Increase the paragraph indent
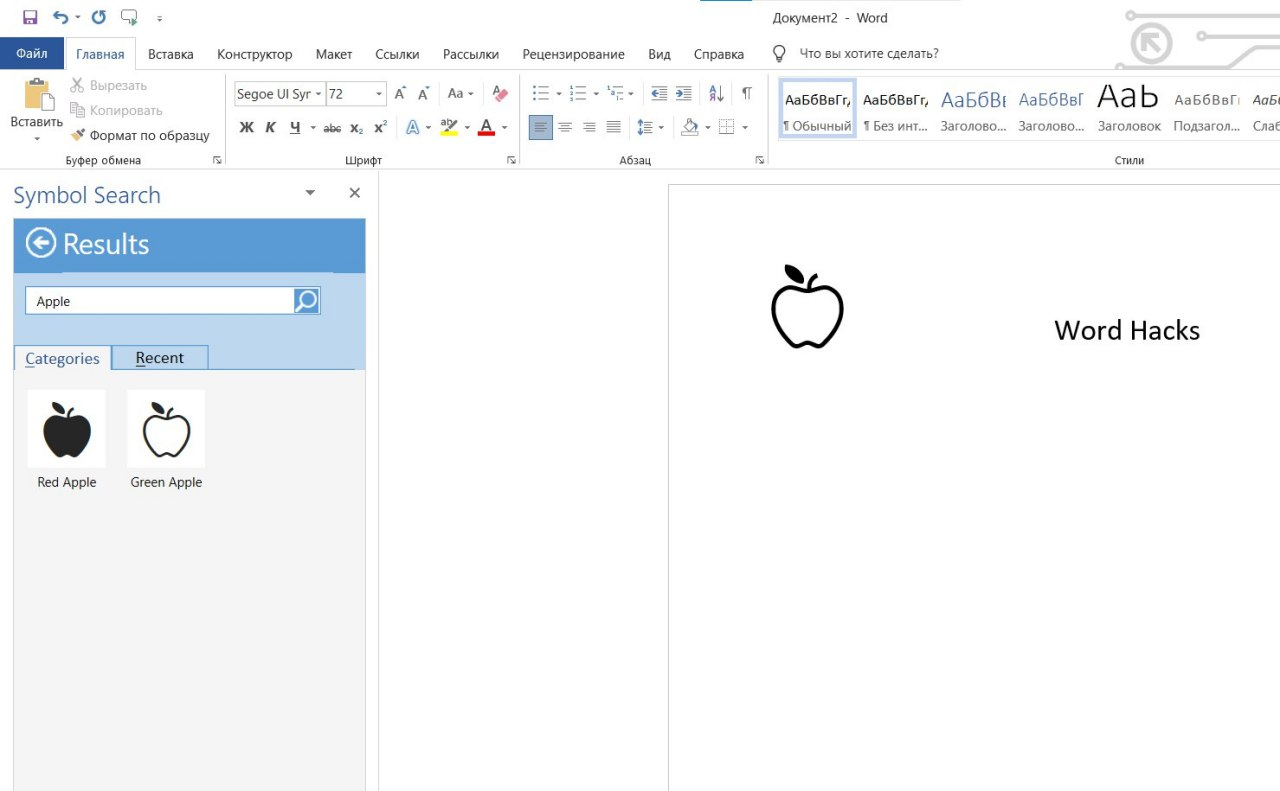 click(684, 94)
